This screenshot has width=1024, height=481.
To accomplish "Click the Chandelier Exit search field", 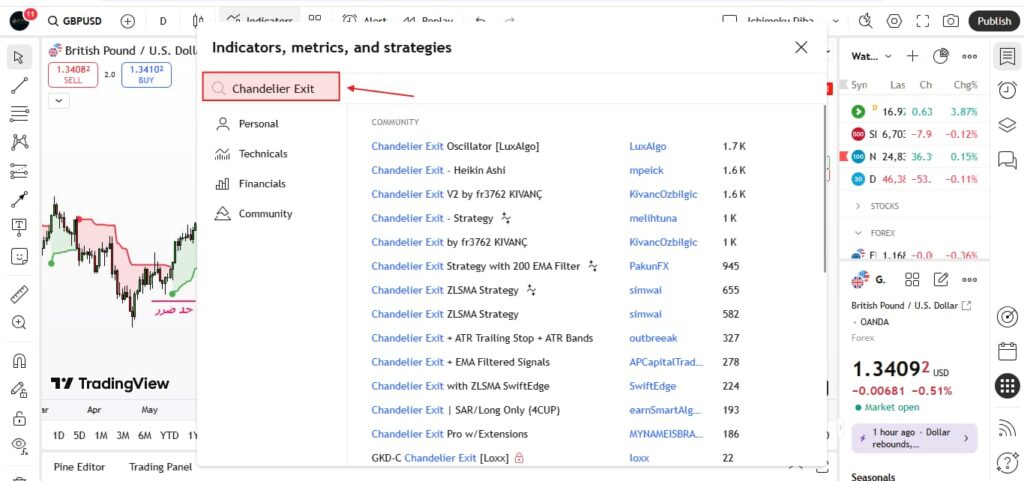I will [272, 88].
